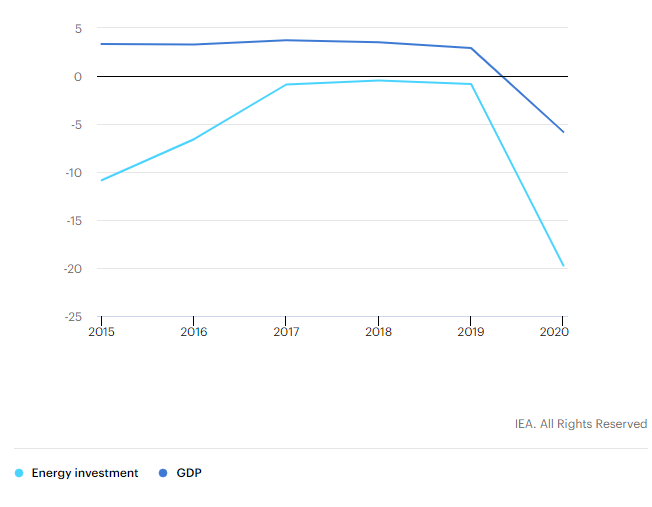Click the dark blue GDP legend dot
The width and height of the screenshot is (652, 507).
pyautogui.click(x=163, y=473)
